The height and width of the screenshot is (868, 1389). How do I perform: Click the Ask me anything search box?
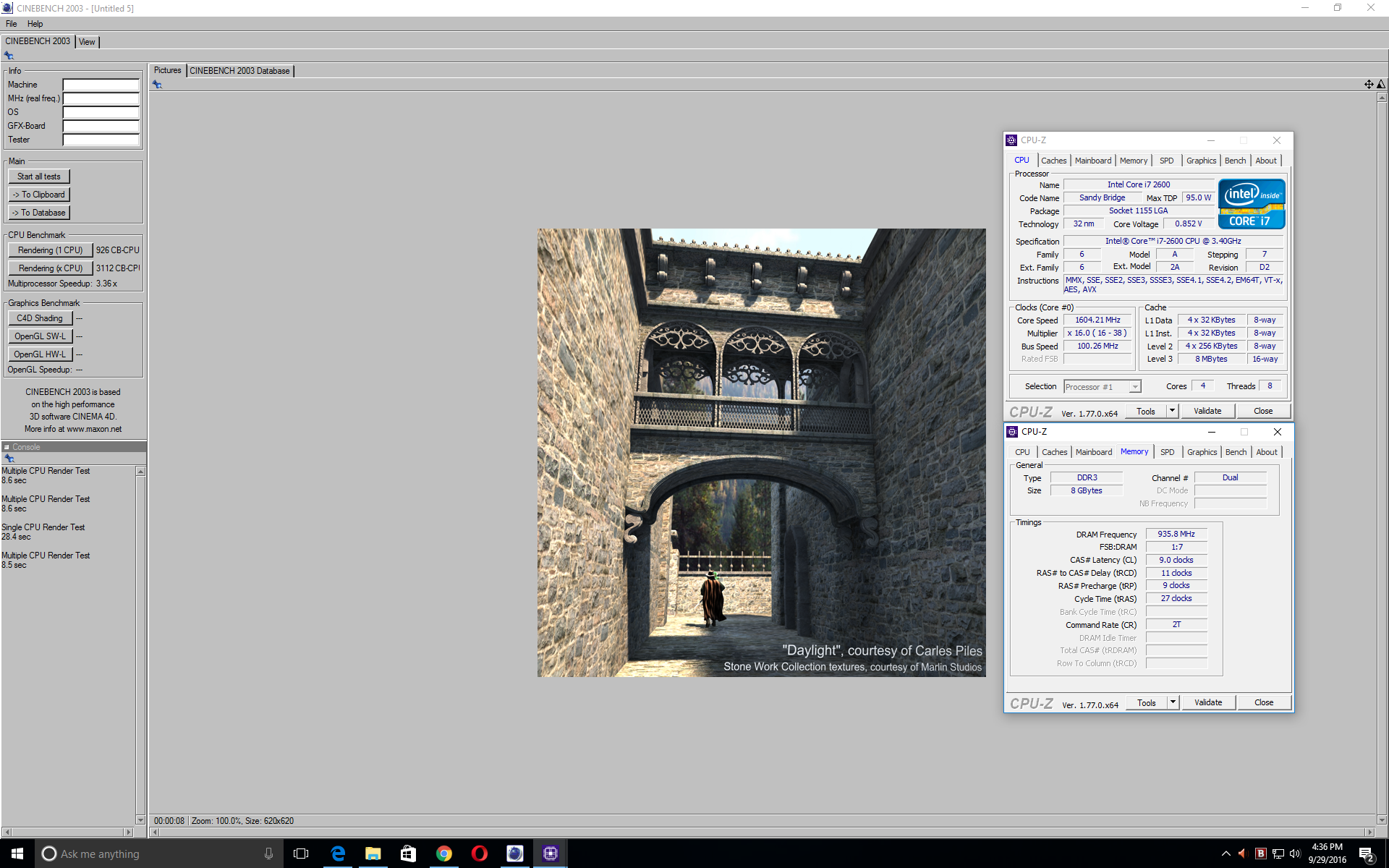coord(159,854)
